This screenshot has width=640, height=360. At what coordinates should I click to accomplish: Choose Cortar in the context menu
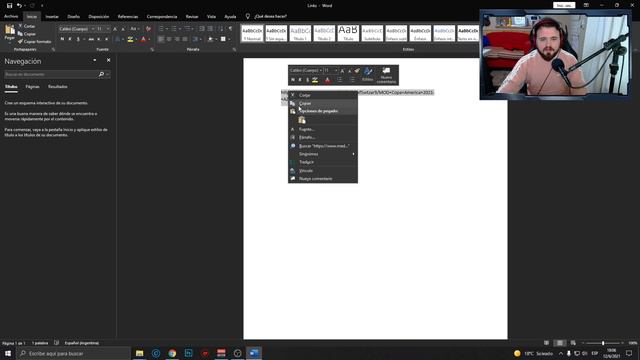(x=323, y=95)
